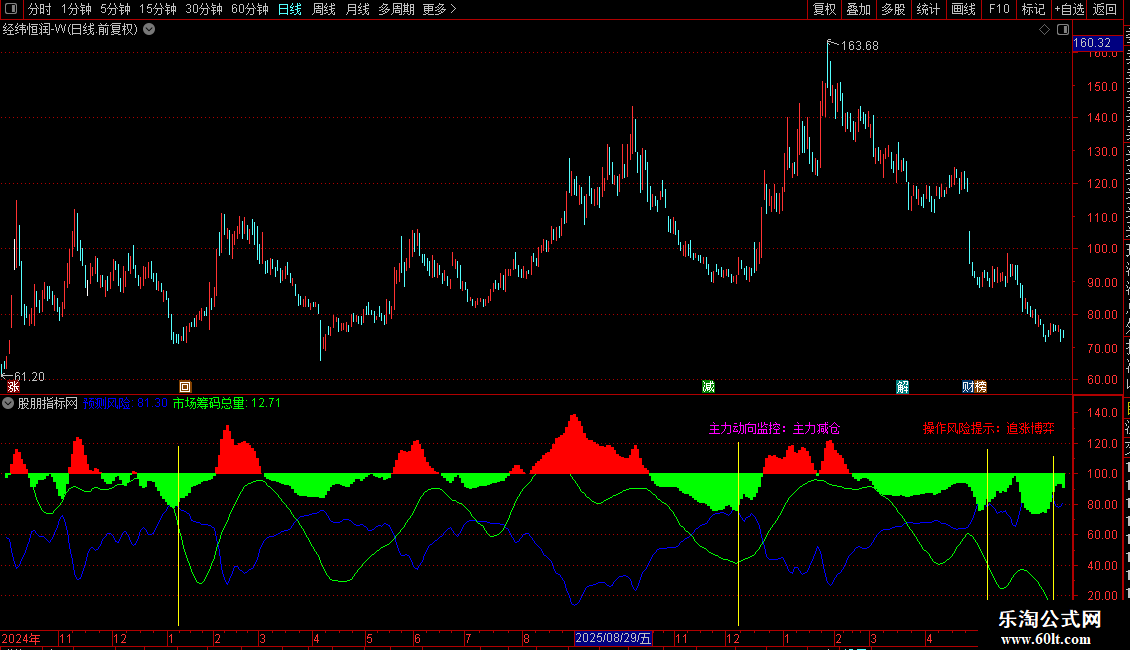The height and width of the screenshot is (650, 1130).
Task: Switch to 日线 daily chart
Action: [x=290, y=9]
